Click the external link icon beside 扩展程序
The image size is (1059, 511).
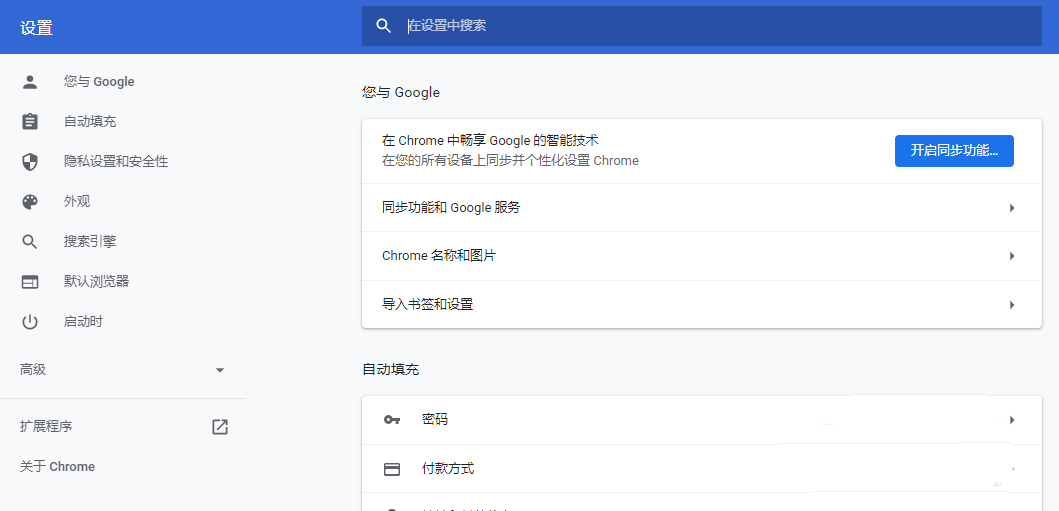click(x=219, y=427)
